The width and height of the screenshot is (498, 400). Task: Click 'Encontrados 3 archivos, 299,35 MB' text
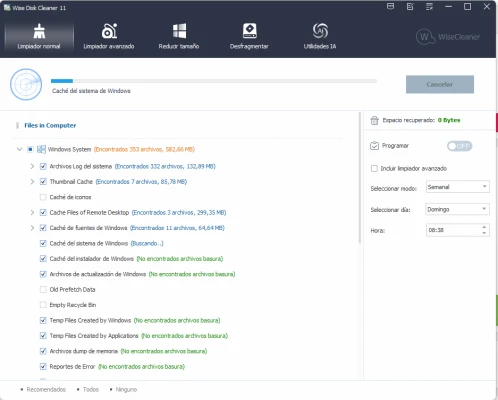(x=179, y=213)
